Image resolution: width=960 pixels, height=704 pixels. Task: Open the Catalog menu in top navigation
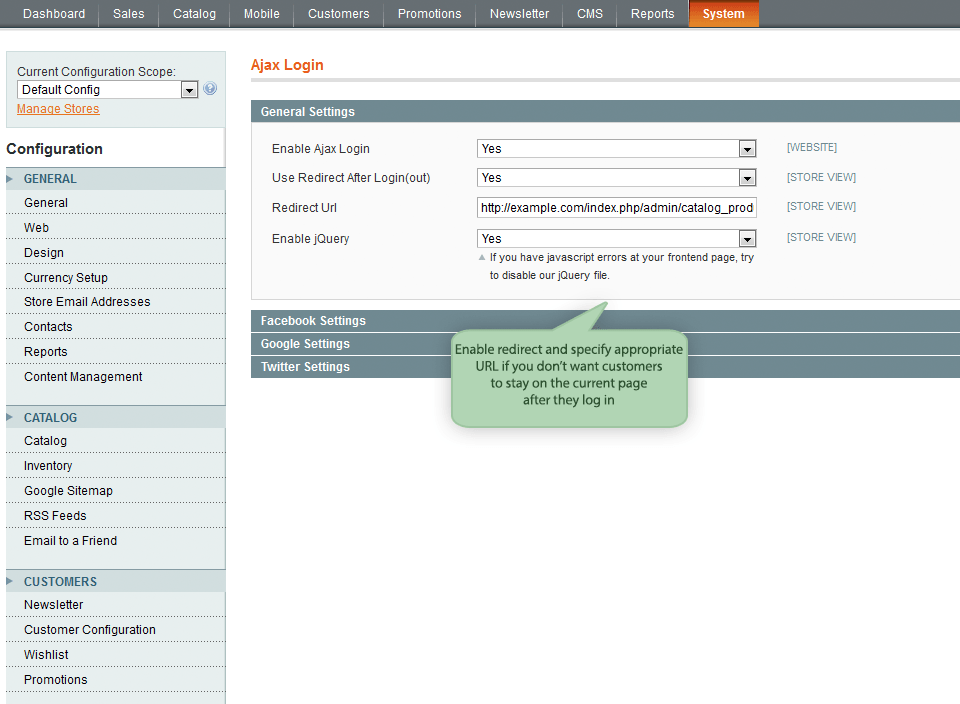pyautogui.click(x=194, y=14)
